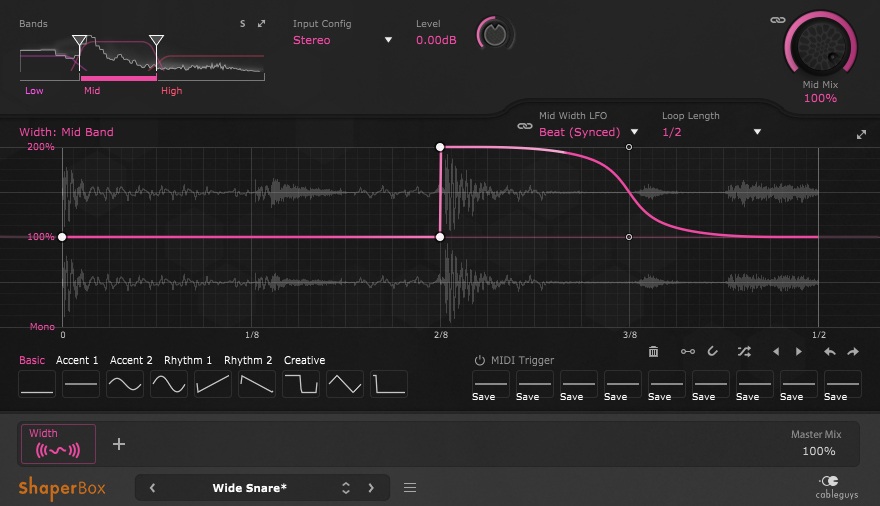Click the first Save slot
Screen dimensions: 880x506
(x=491, y=386)
